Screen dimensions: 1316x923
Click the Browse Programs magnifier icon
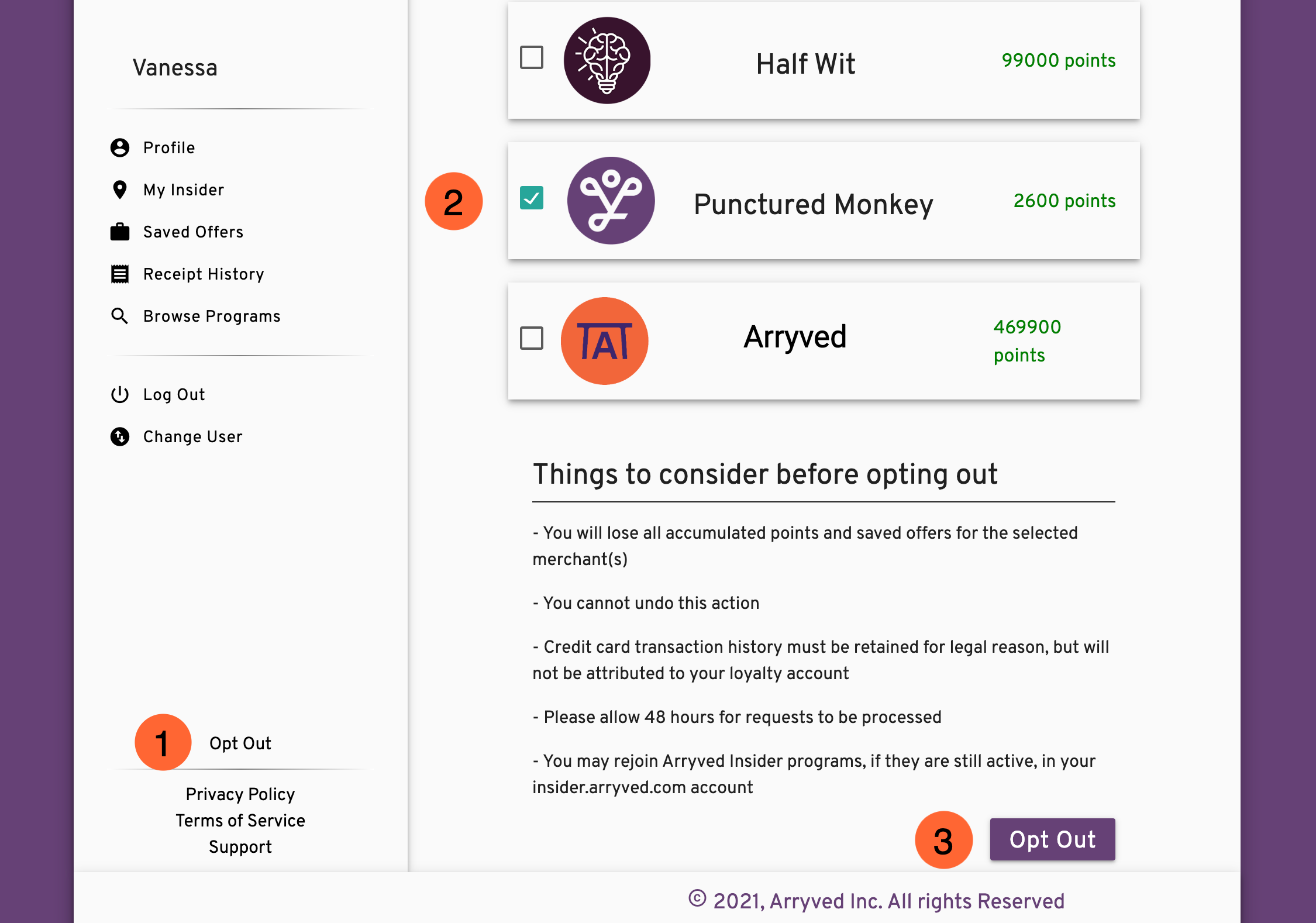click(120, 316)
